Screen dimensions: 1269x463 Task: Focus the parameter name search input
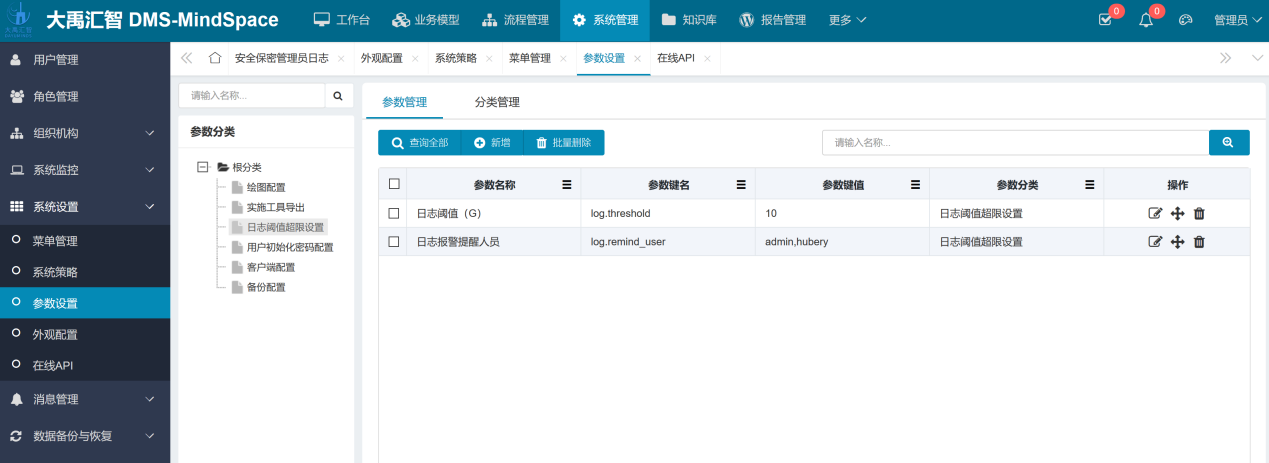[1015, 143]
